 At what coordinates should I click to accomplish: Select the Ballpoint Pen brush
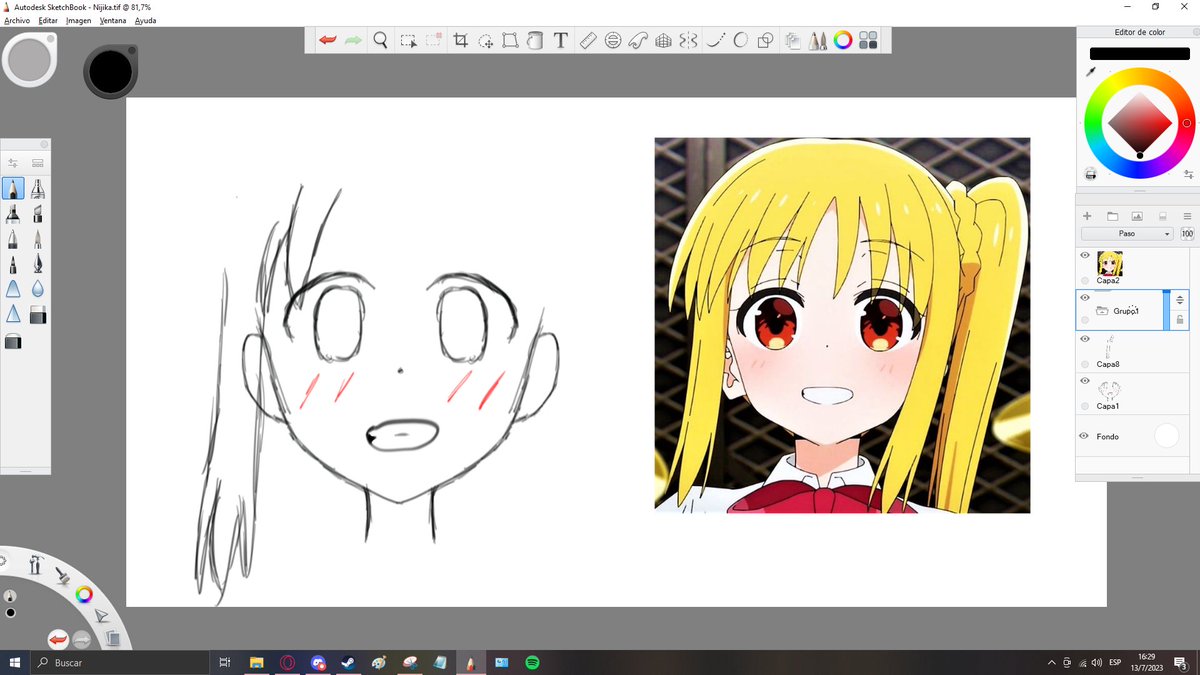13,240
